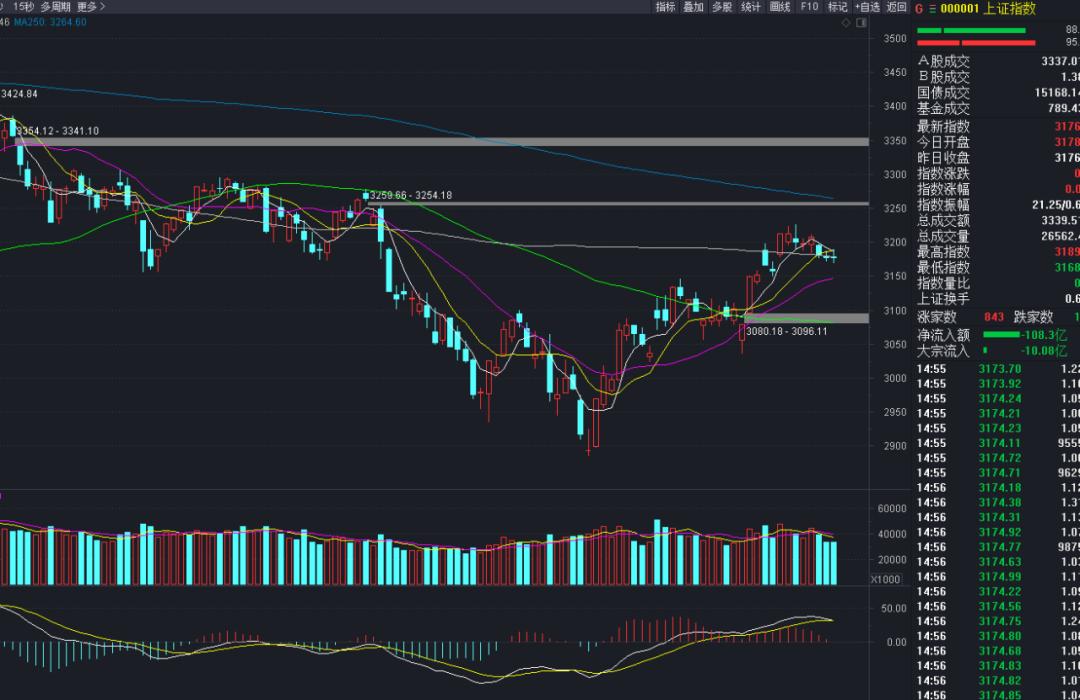1080x700 pixels.
Task: Toggle side panel icon beside the diamond
Action: 861,23
